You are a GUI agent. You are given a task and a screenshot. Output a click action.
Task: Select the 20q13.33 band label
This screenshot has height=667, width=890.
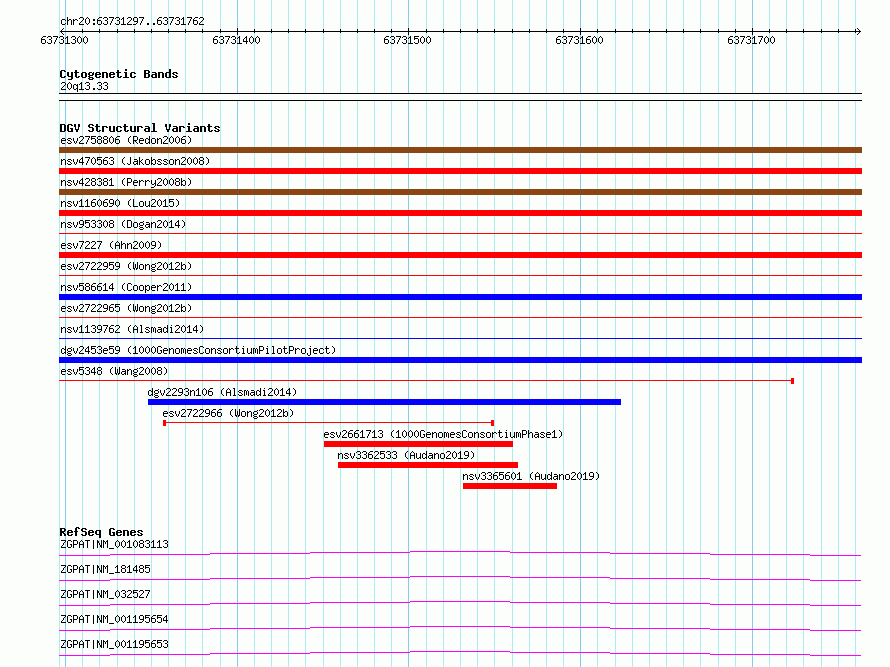(84, 86)
